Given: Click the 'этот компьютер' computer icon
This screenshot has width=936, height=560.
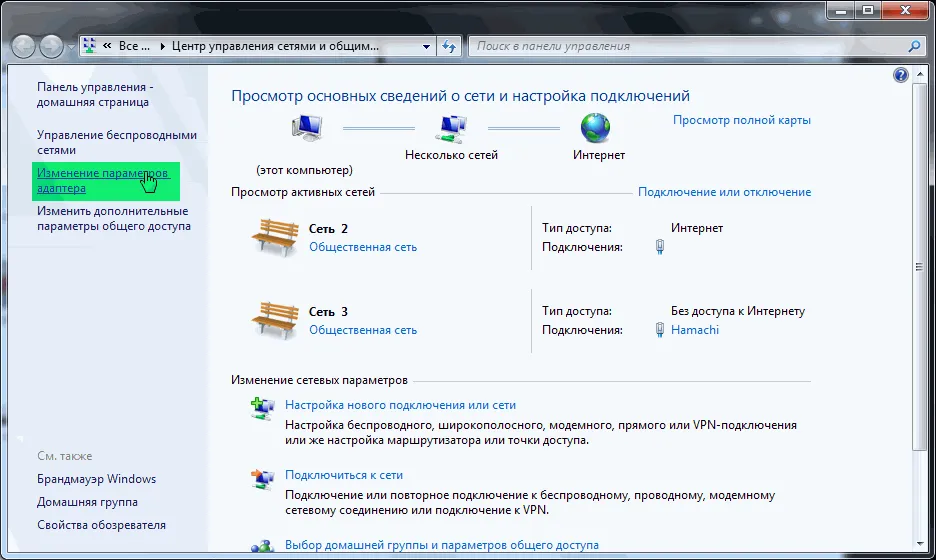Looking at the screenshot, I should click(x=305, y=128).
